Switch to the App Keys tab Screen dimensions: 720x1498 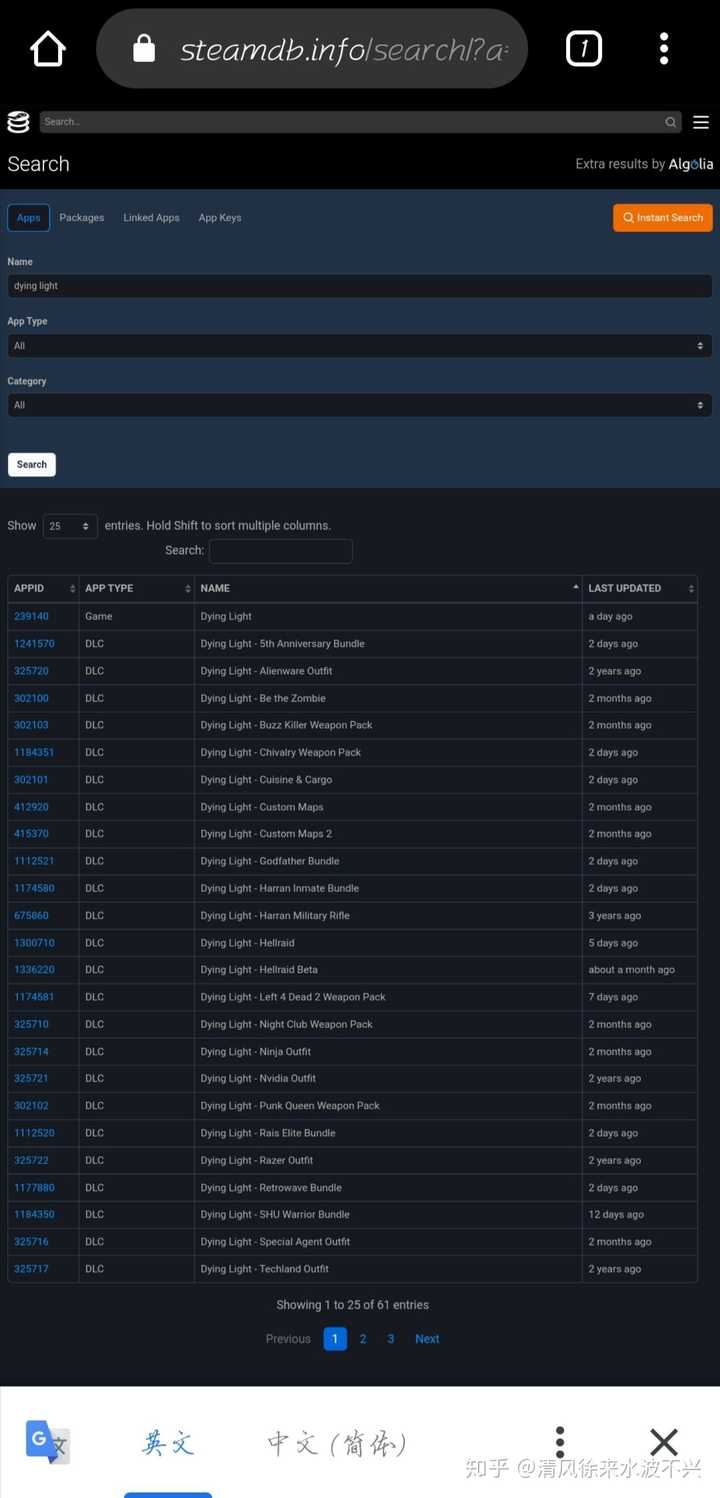point(220,217)
